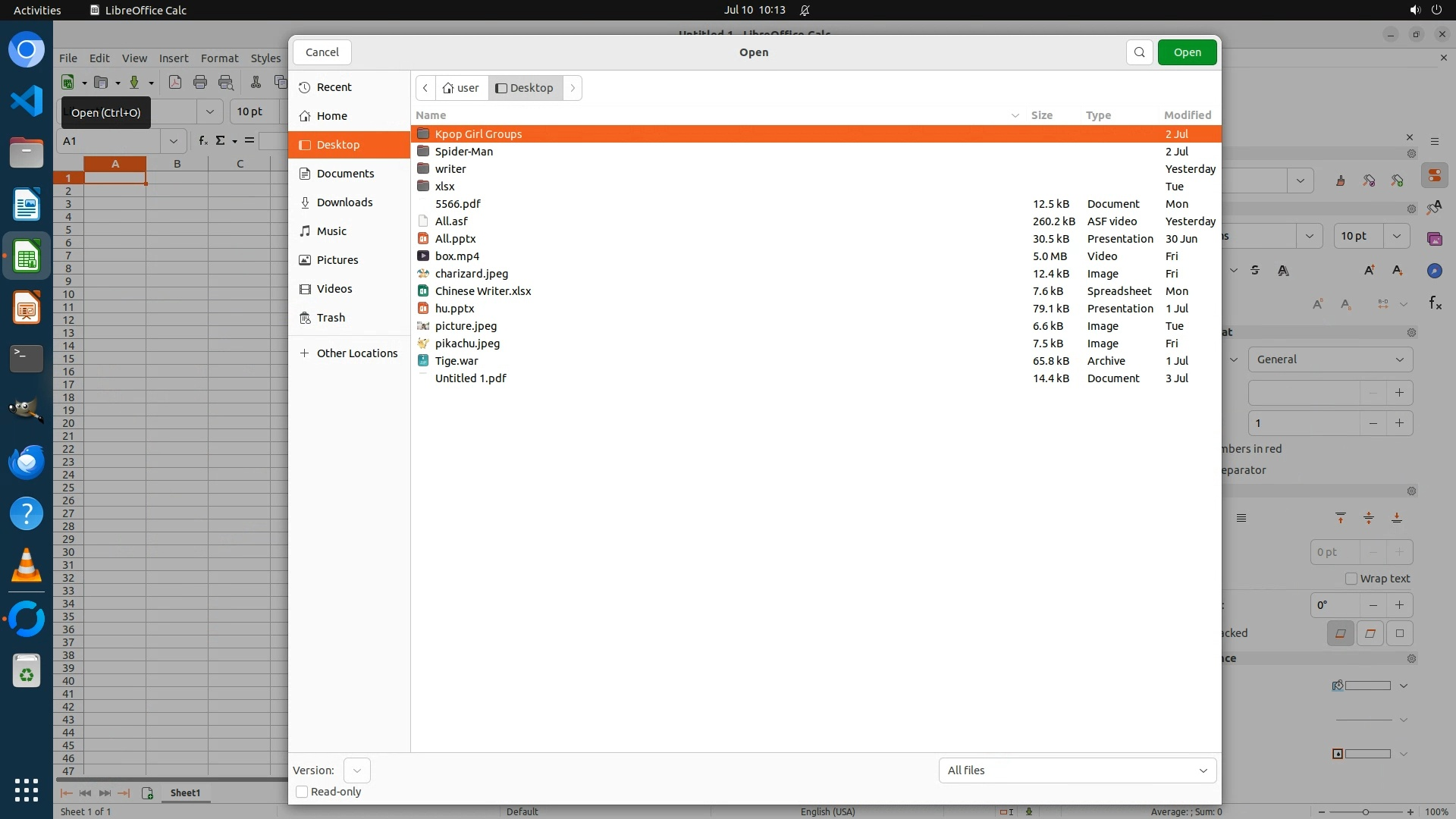Adjust the zoom slider in status bar
The height and width of the screenshot is (819, 1456).
pos(1365,812)
